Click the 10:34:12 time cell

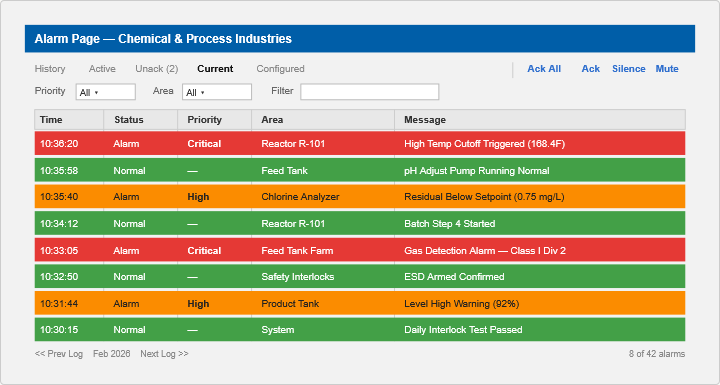coord(59,224)
